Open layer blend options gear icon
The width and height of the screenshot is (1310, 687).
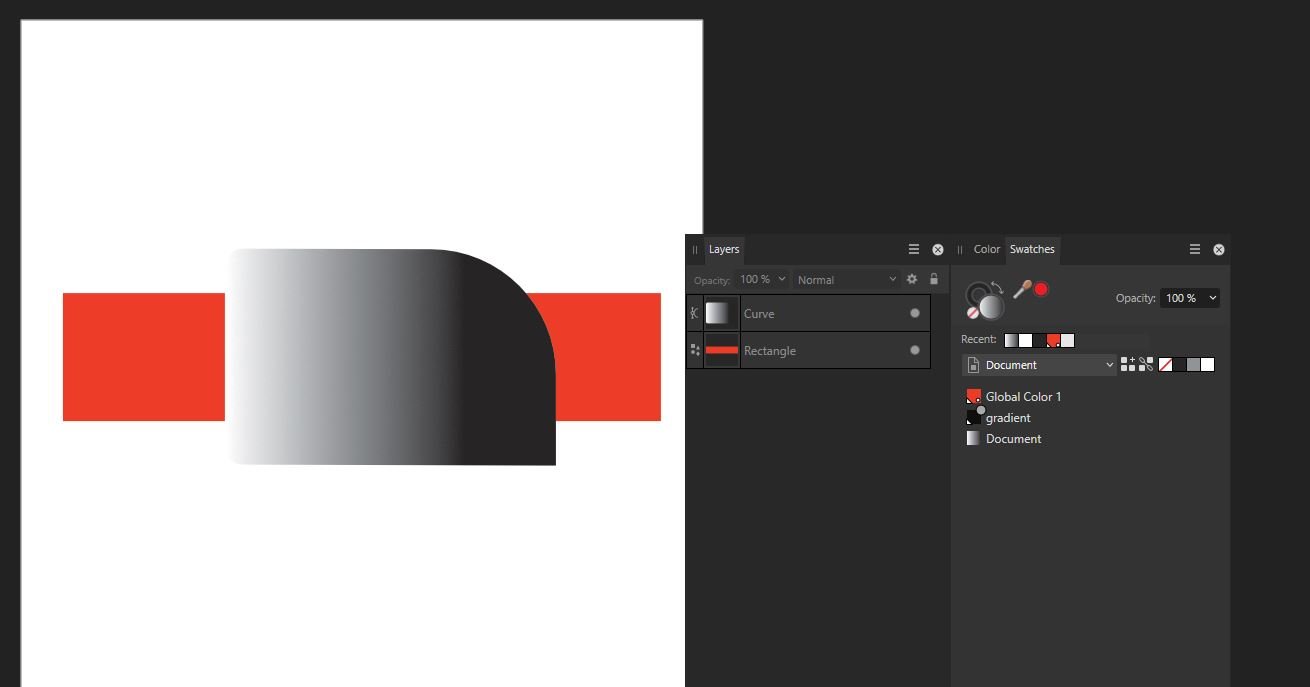[x=912, y=279]
